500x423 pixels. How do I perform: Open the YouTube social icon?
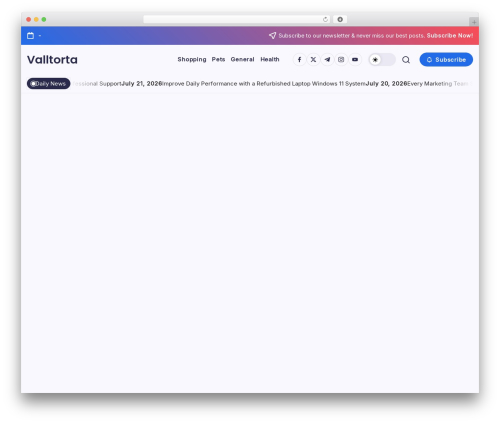(355, 60)
